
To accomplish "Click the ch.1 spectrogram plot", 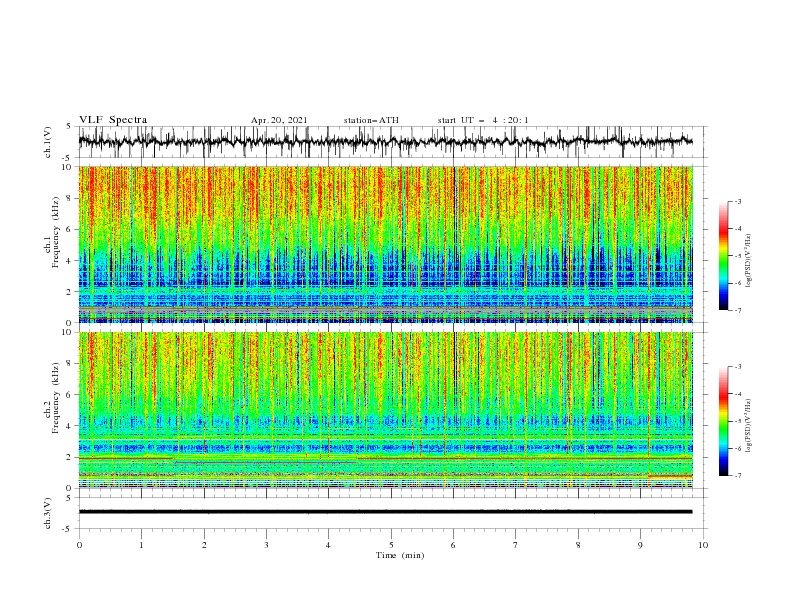I will point(385,244).
